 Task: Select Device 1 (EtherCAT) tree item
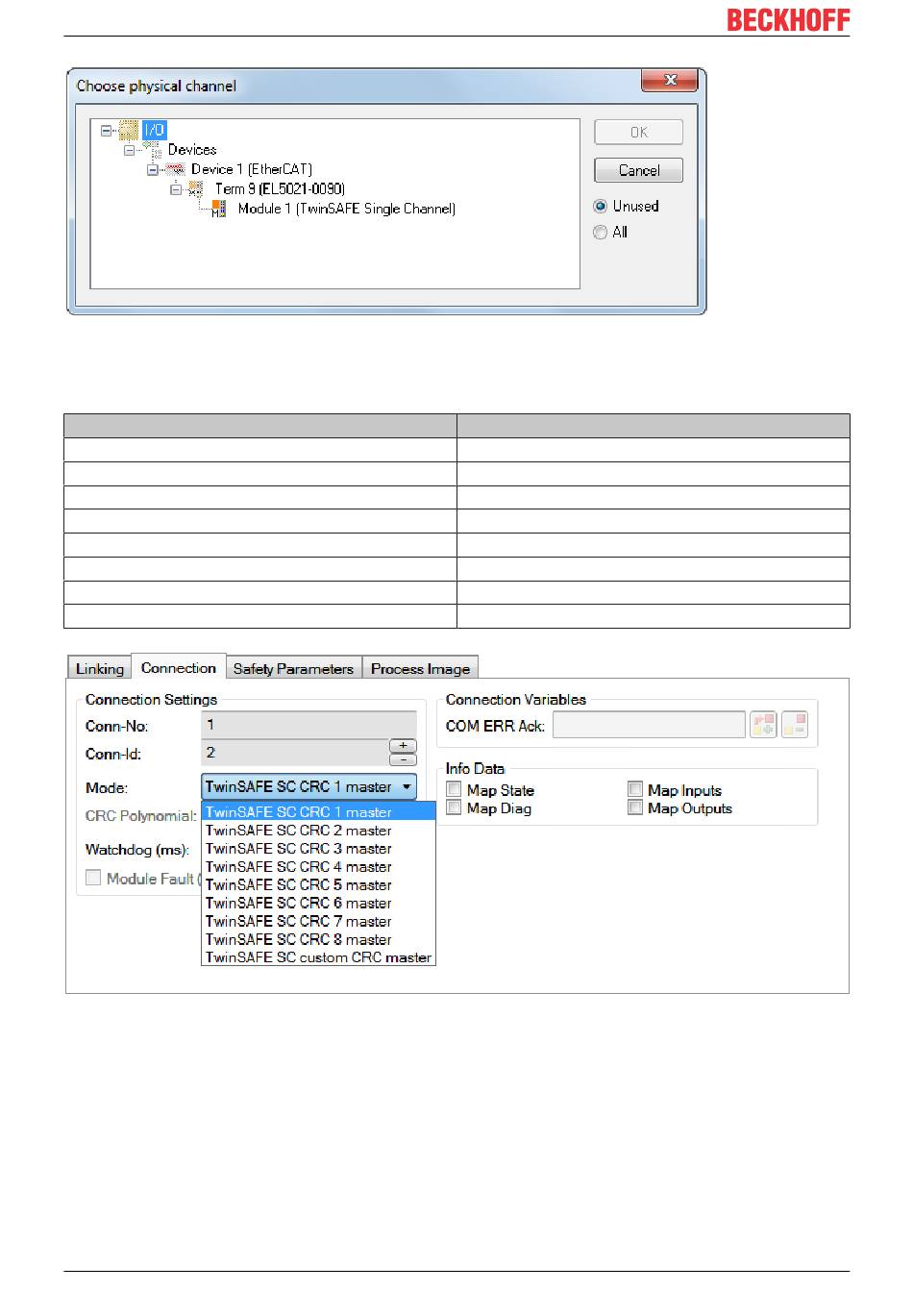click(252, 169)
